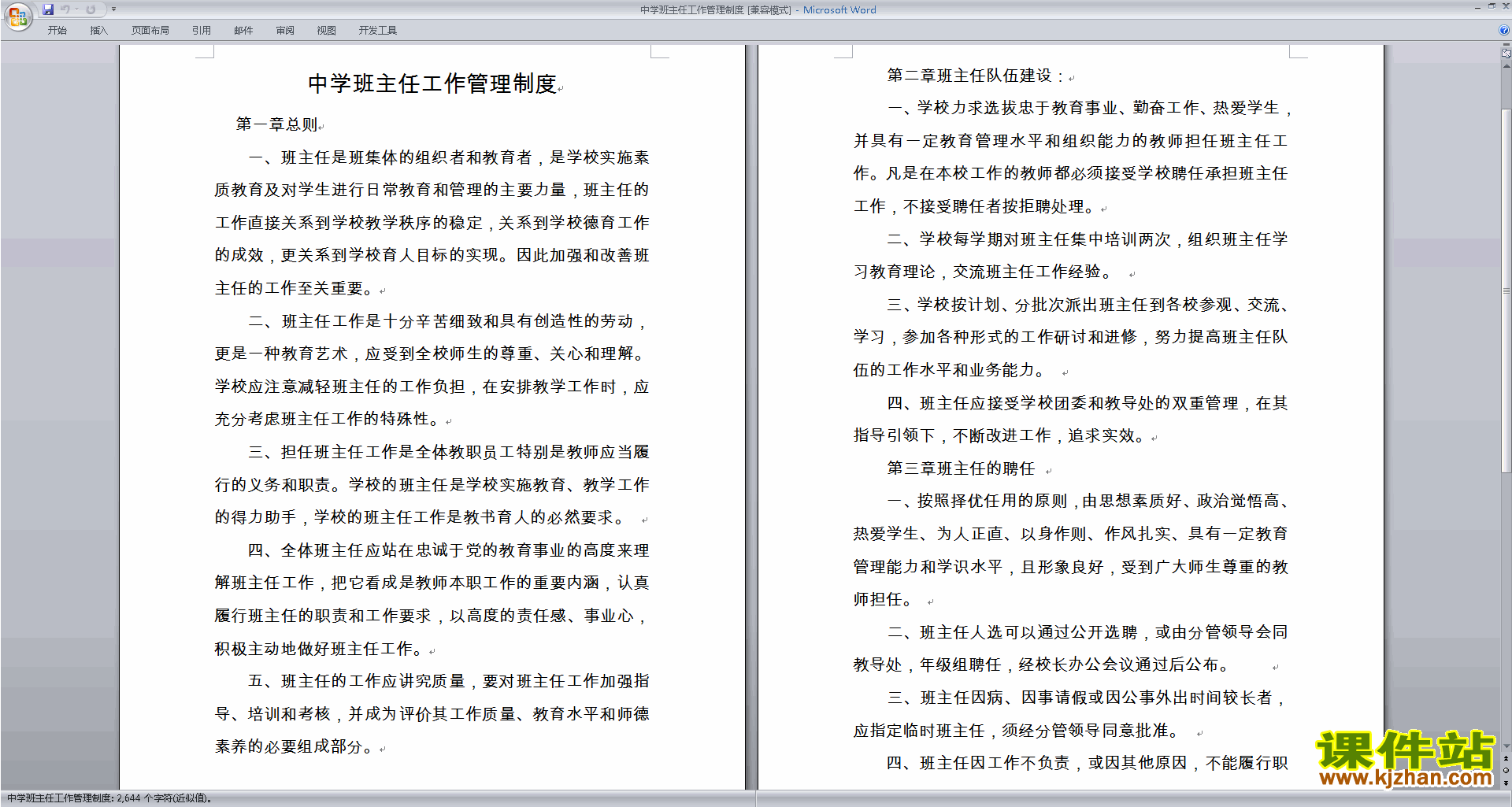Viewport: 1512px width, 807px height.
Task: Switch to the 引用 tab
Action: point(201,31)
